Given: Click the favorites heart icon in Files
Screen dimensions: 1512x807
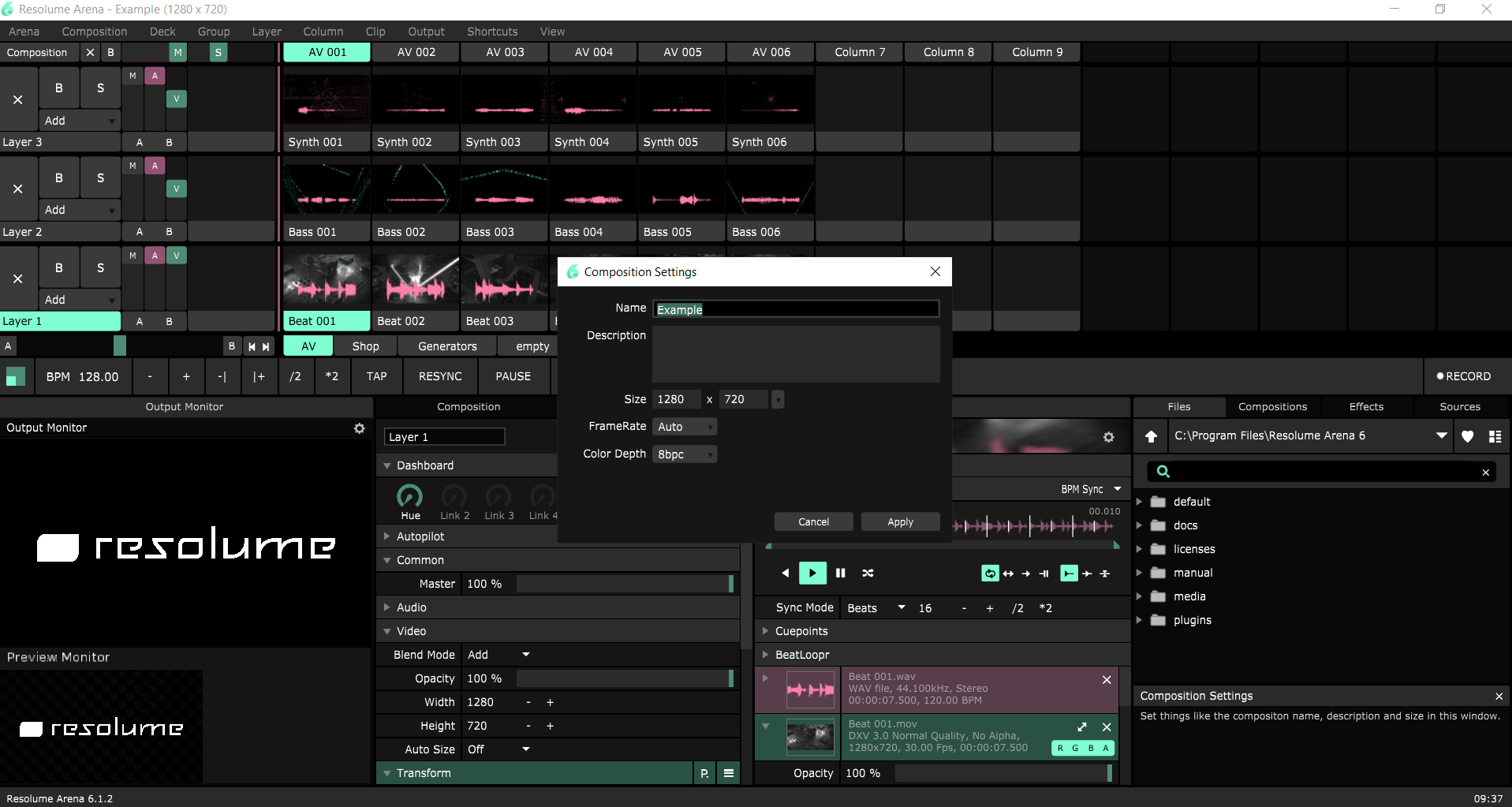Looking at the screenshot, I should tap(1467, 436).
